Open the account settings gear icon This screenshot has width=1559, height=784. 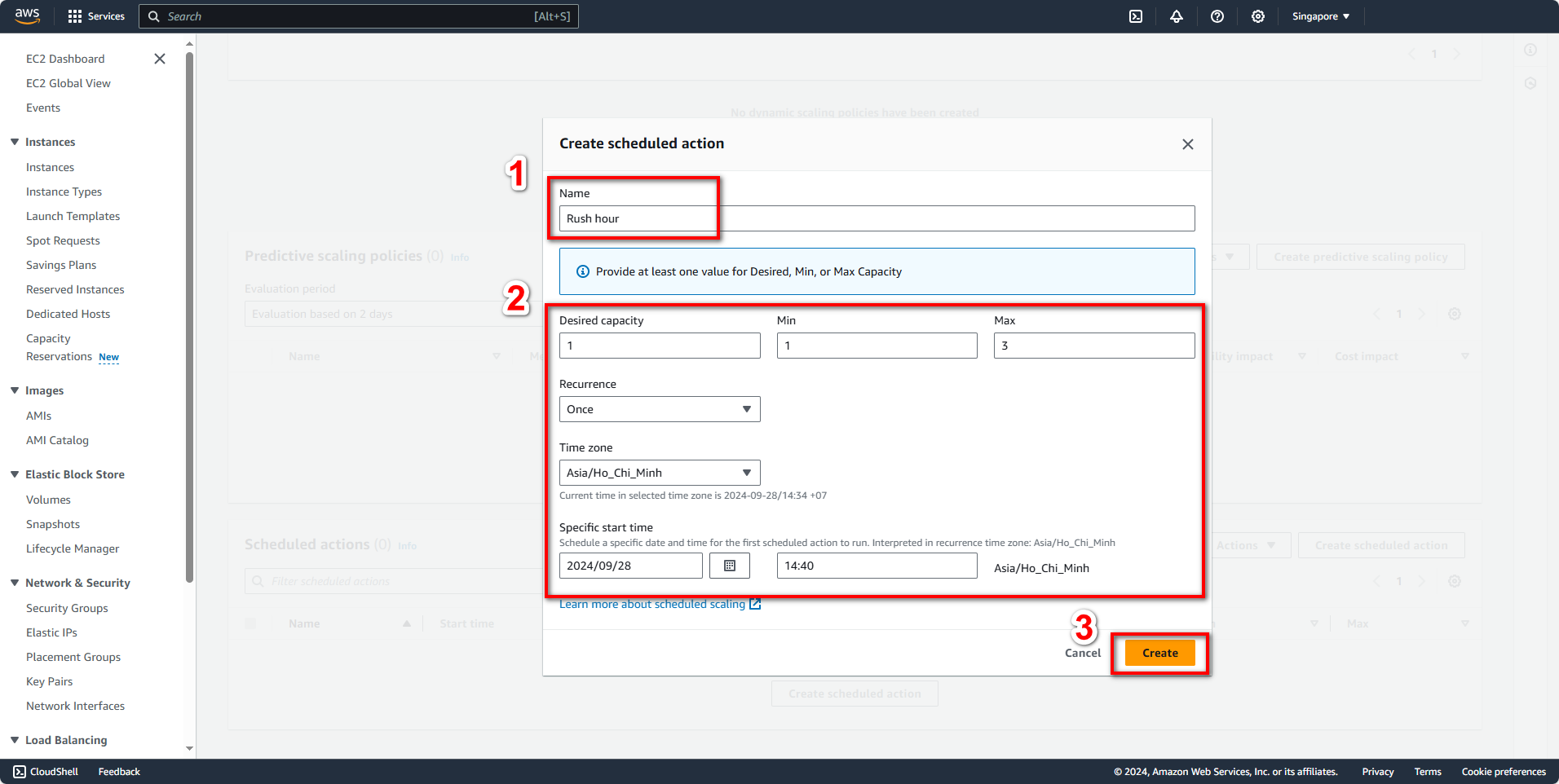(x=1257, y=16)
